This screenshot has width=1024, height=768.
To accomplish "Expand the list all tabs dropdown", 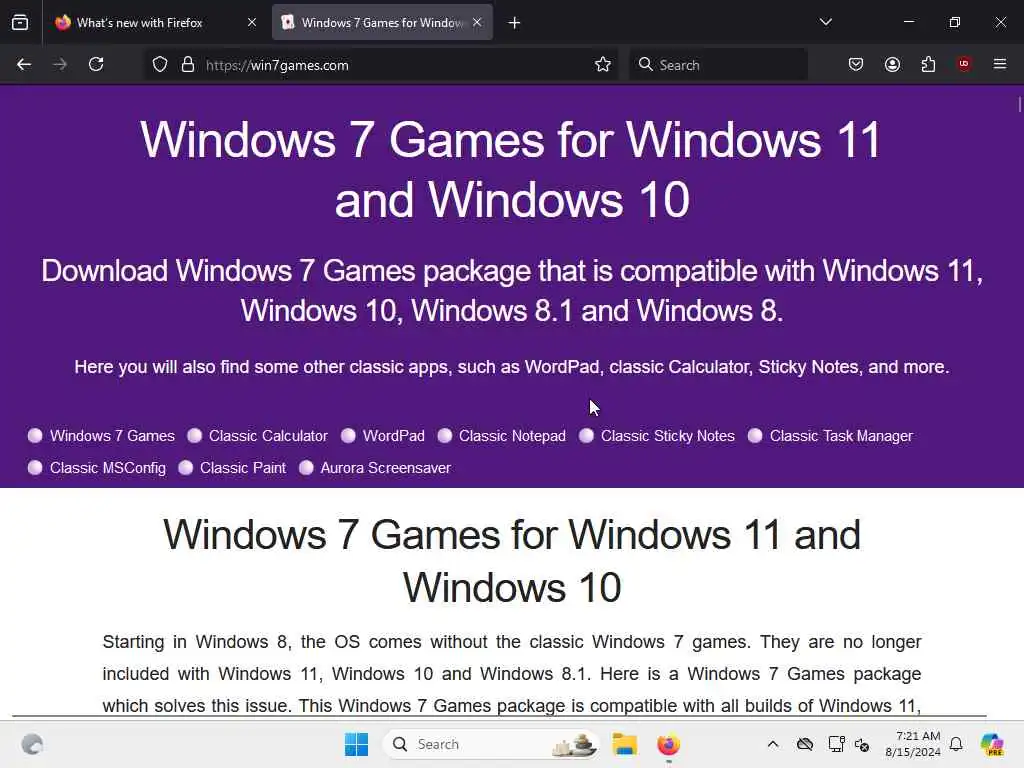I will [x=826, y=22].
